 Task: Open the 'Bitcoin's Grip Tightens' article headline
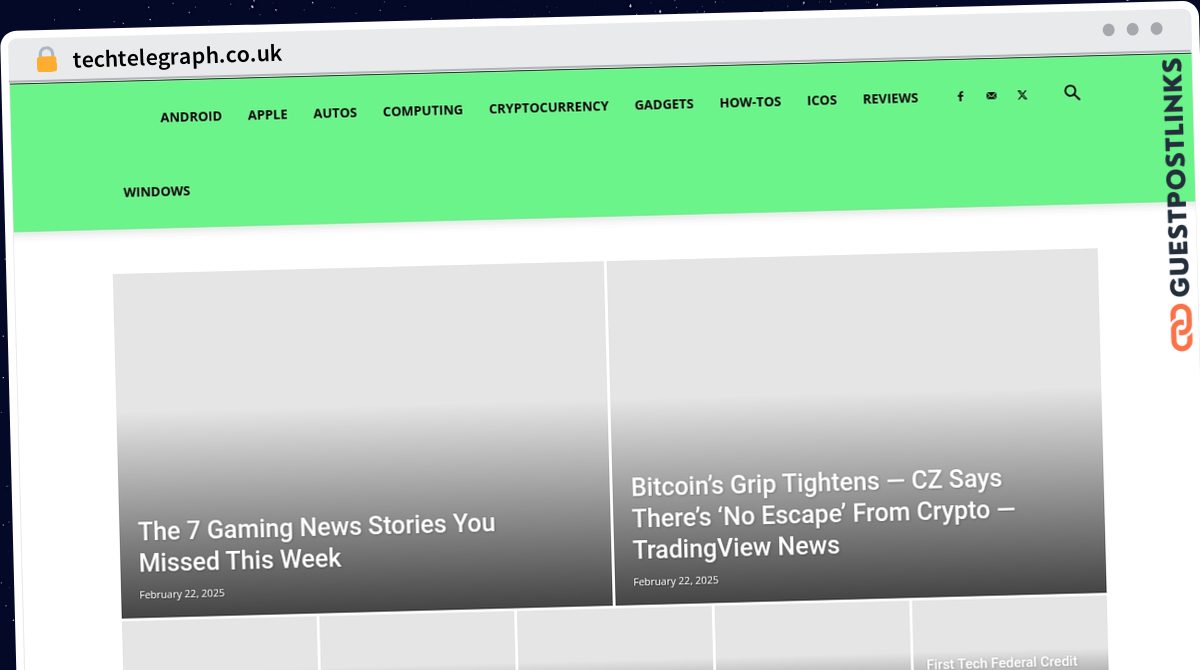point(823,514)
